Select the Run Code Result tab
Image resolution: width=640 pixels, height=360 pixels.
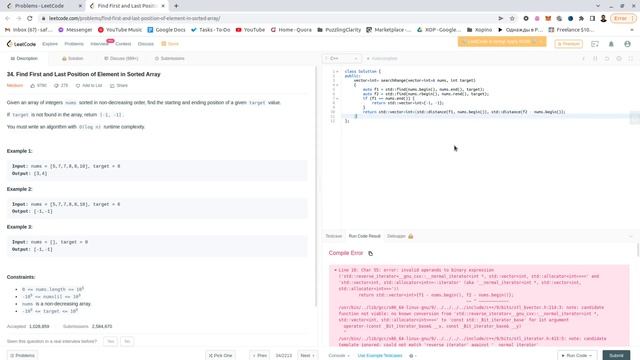coord(364,236)
